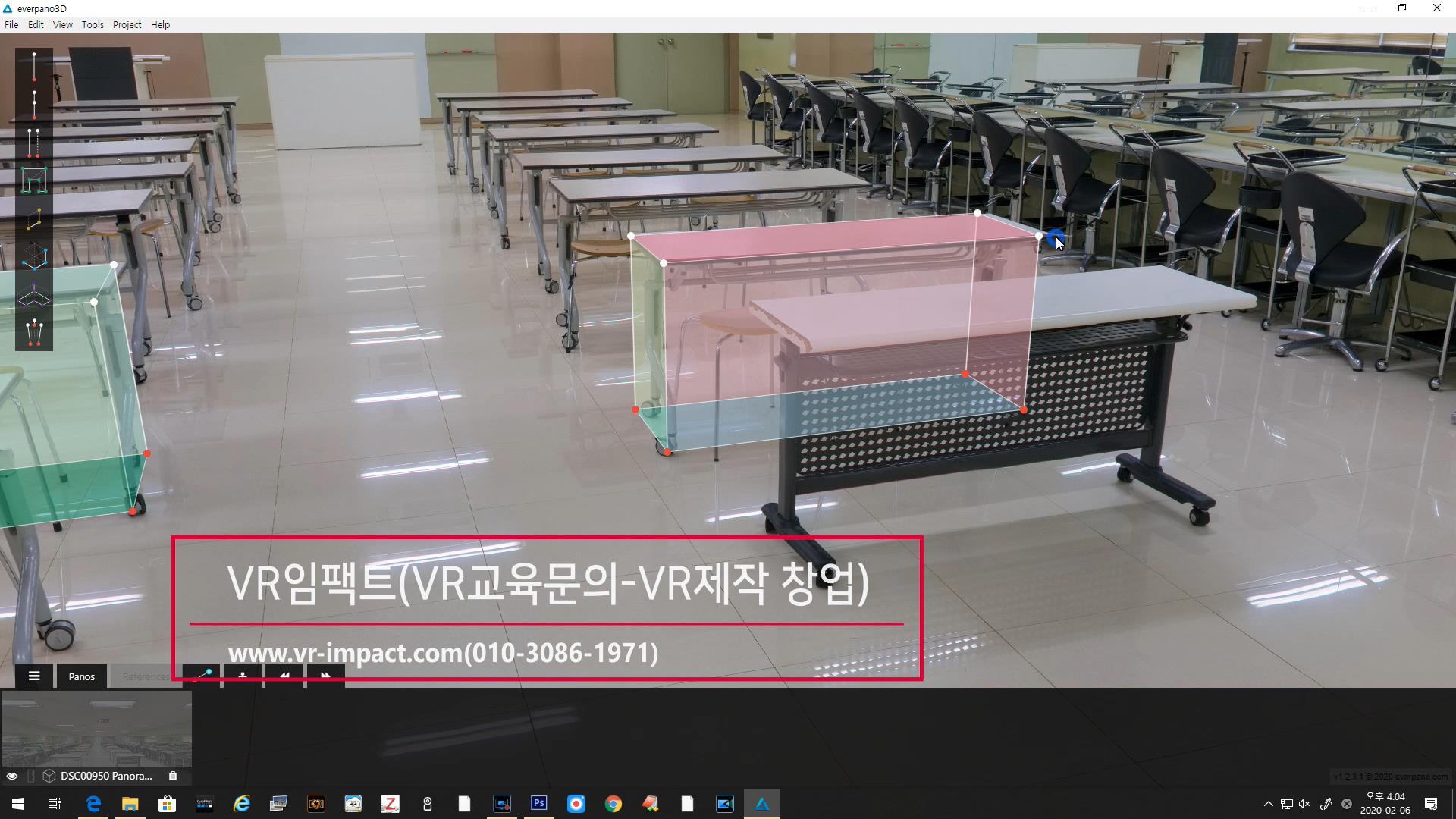Show hidden system tray icons

pos(1268,804)
